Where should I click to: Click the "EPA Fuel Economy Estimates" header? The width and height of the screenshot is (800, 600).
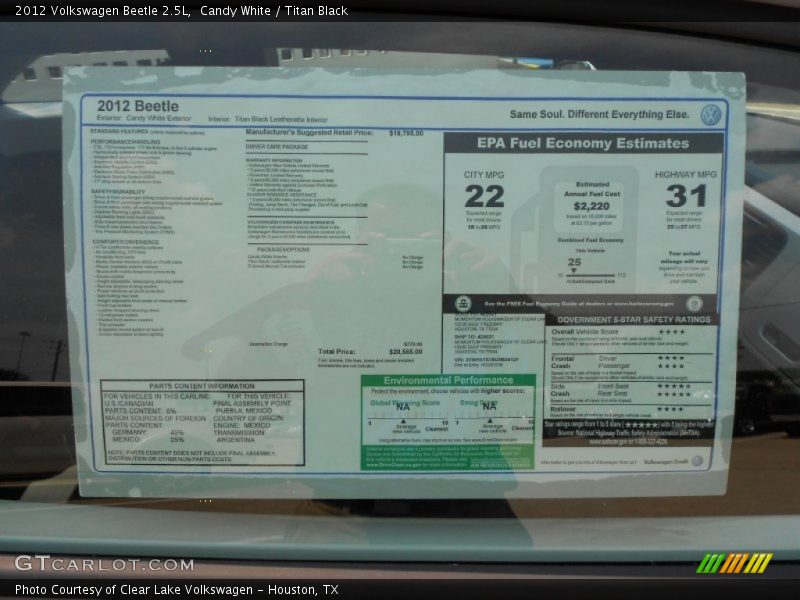pos(583,143)
